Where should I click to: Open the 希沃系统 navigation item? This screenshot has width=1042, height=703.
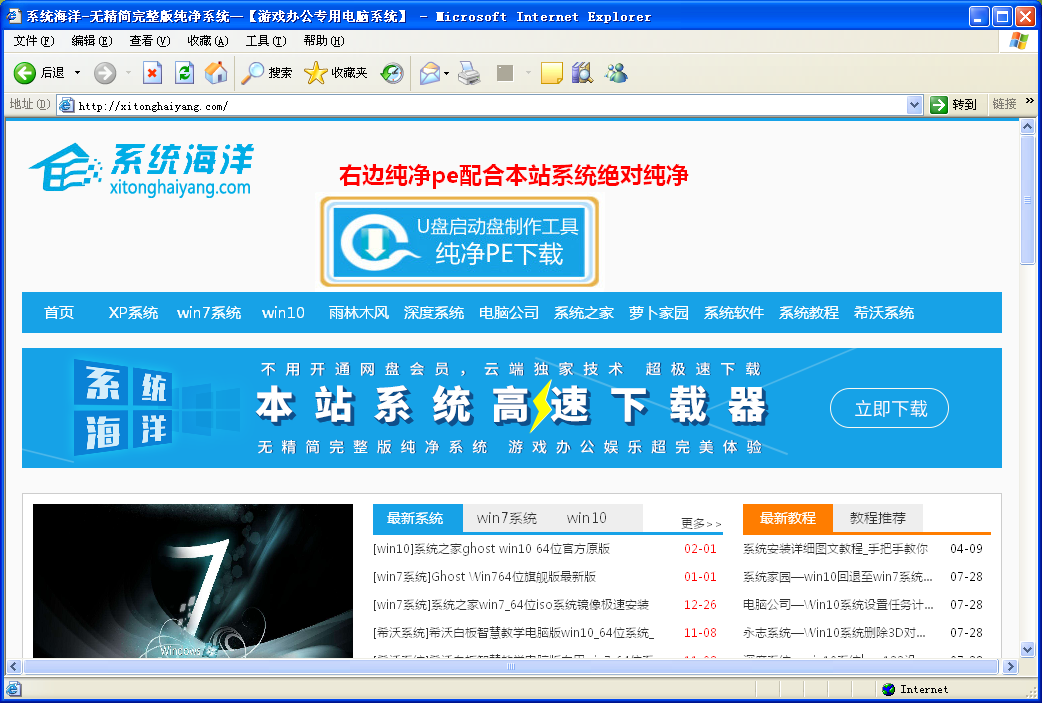pyautogui.click(x=884, y=312)
